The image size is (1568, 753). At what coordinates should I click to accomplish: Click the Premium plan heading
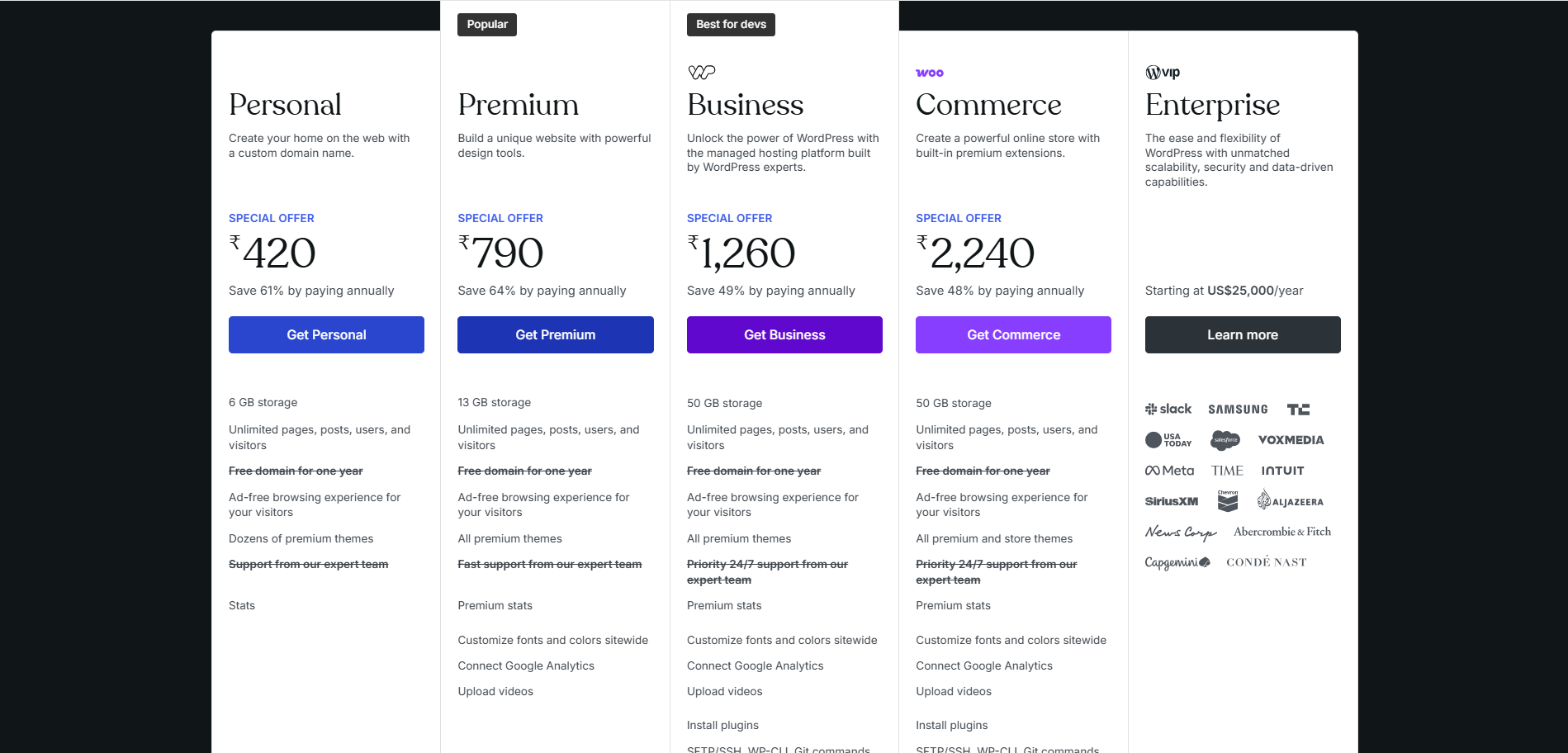click(x=518, y=105)
